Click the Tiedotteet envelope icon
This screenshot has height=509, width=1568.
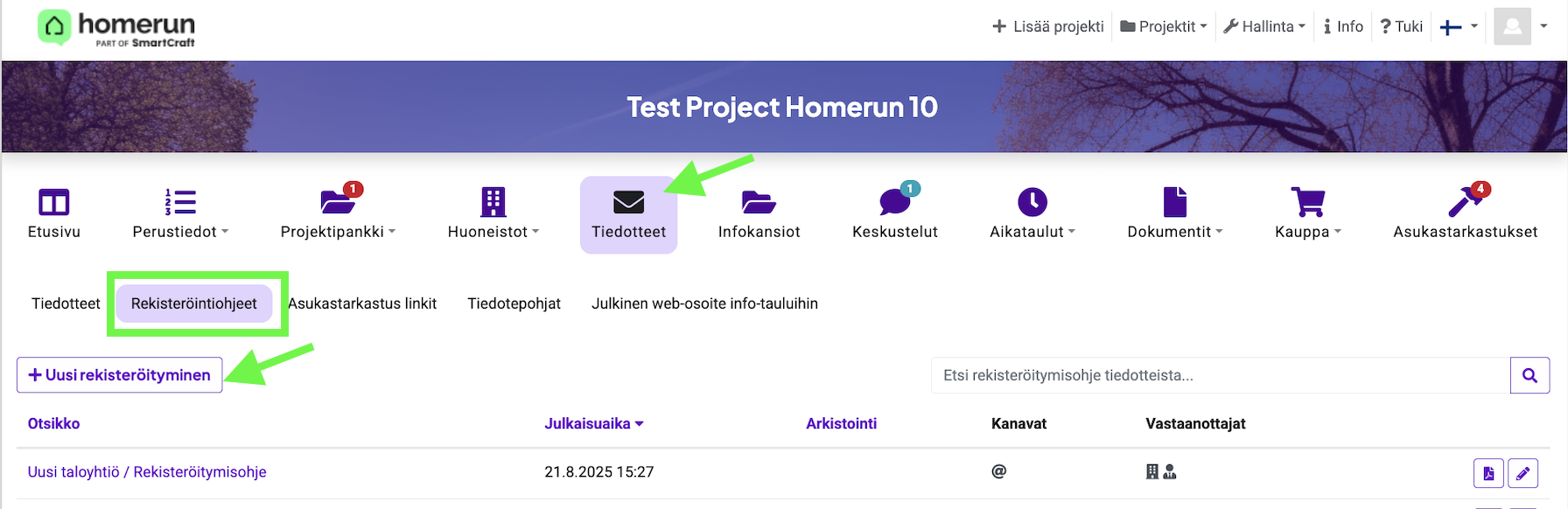628,203
